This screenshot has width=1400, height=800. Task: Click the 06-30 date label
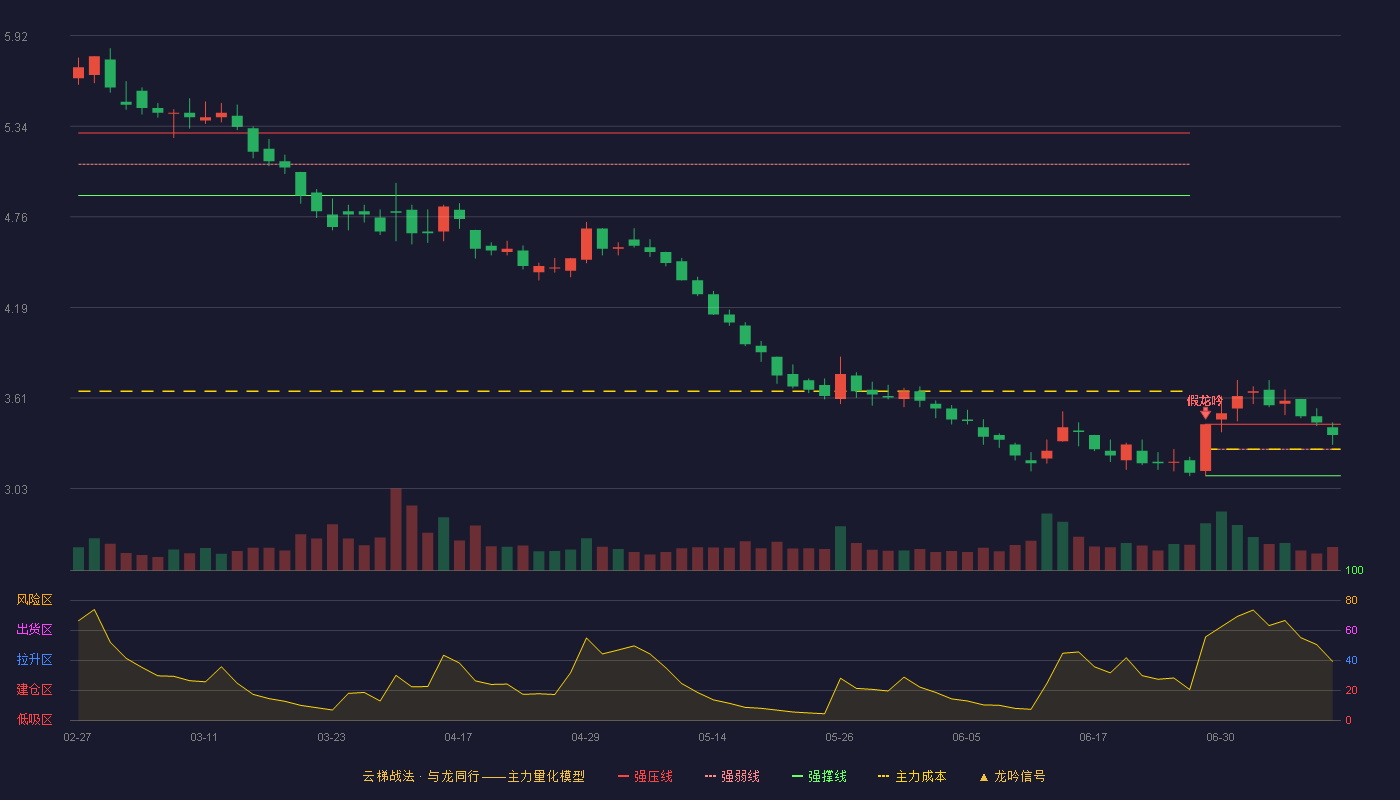point(1220,737)
